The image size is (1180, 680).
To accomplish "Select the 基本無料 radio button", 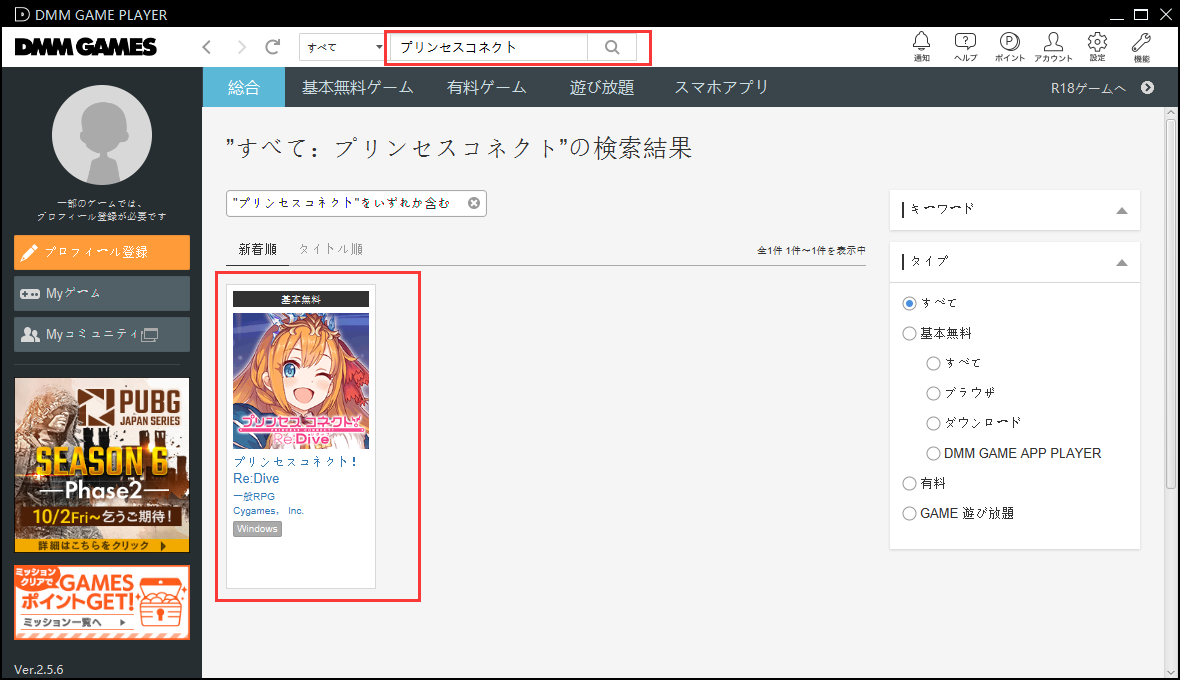I will tap(909, 333).
